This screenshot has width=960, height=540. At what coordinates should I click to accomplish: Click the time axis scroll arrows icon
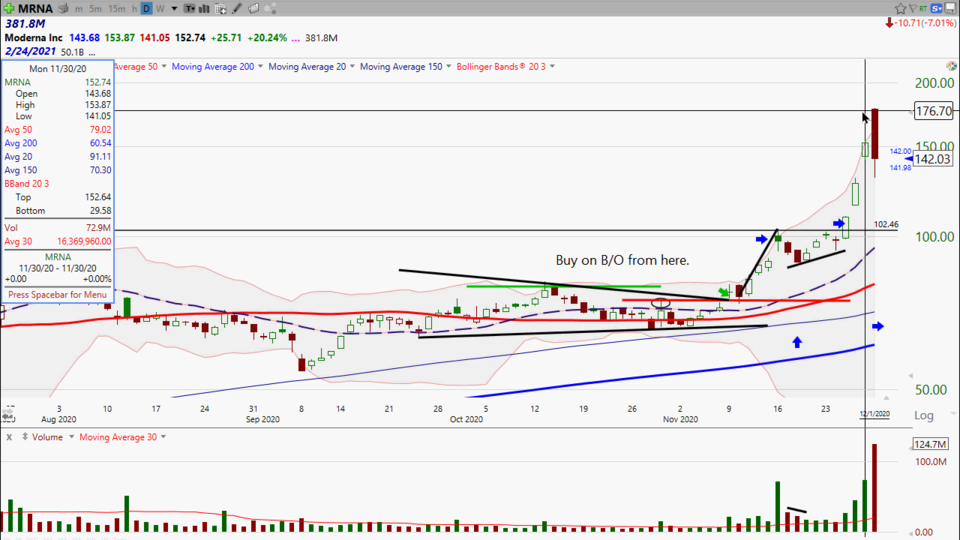coord(7,416)
